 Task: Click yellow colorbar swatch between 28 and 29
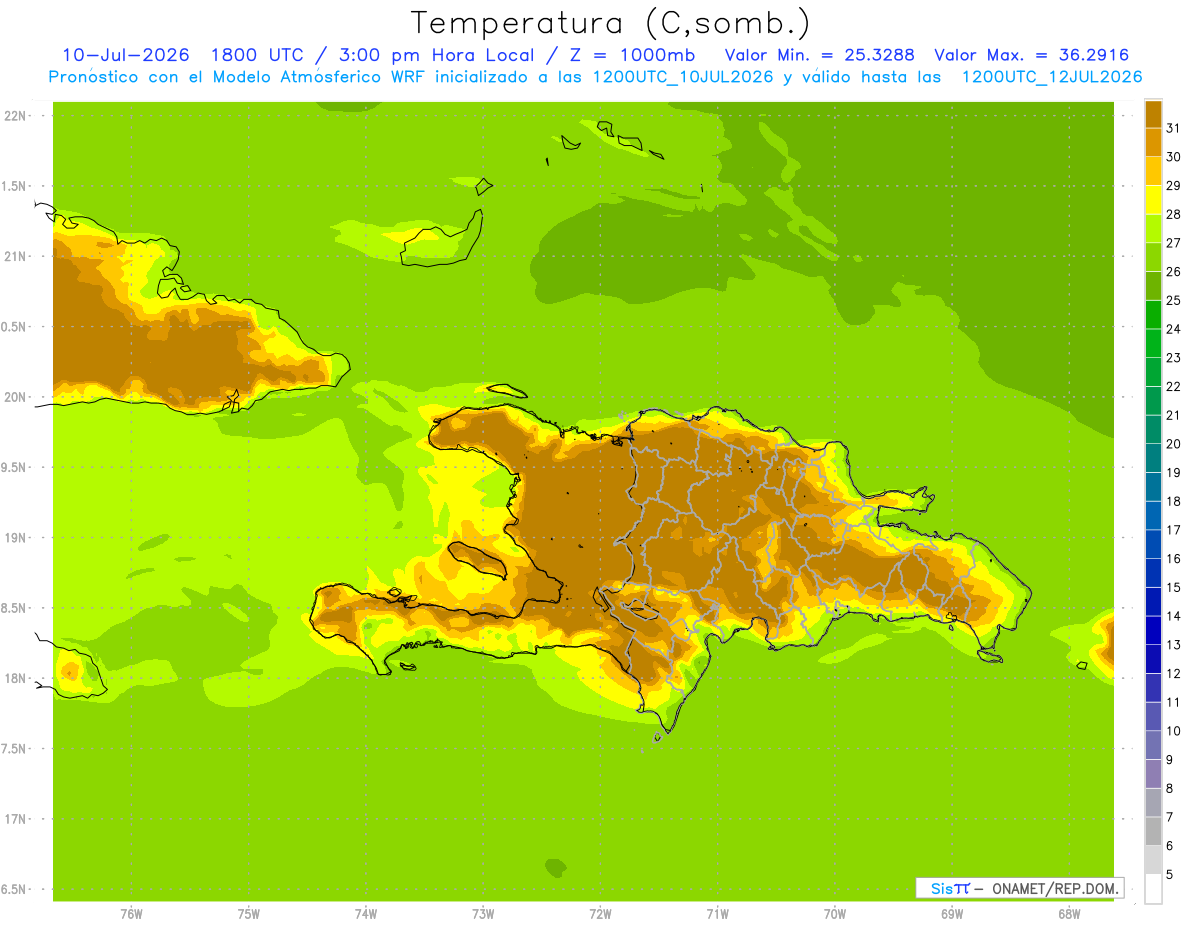(1153, 200)
